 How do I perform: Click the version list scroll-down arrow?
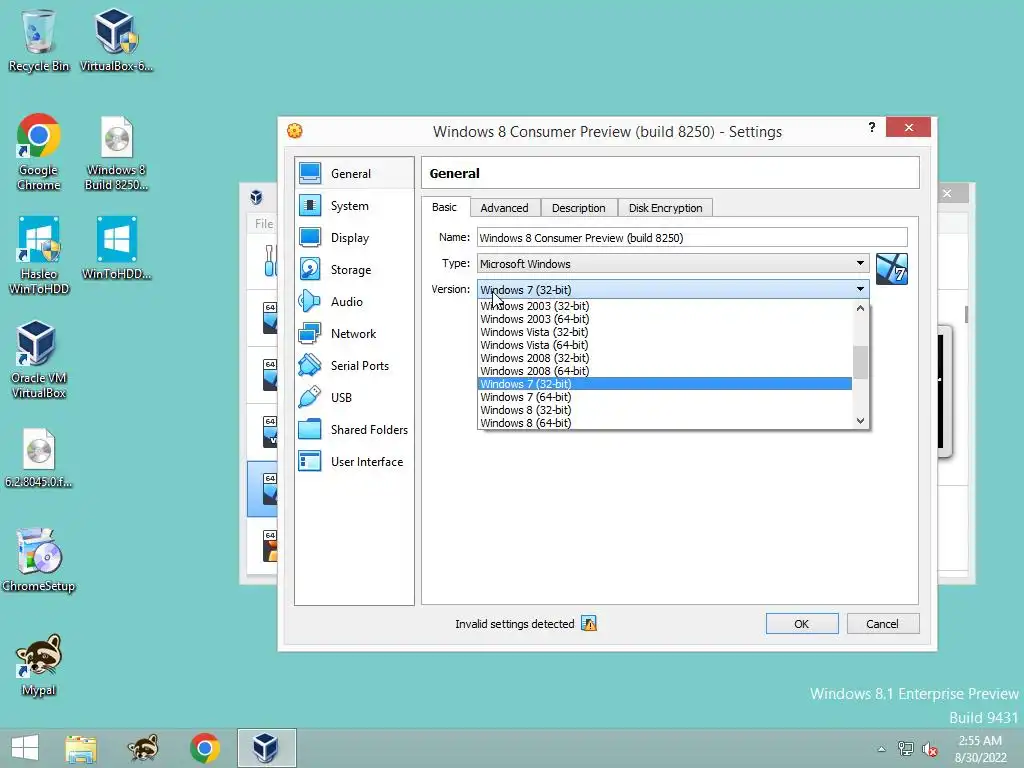(x=860, y=421)
